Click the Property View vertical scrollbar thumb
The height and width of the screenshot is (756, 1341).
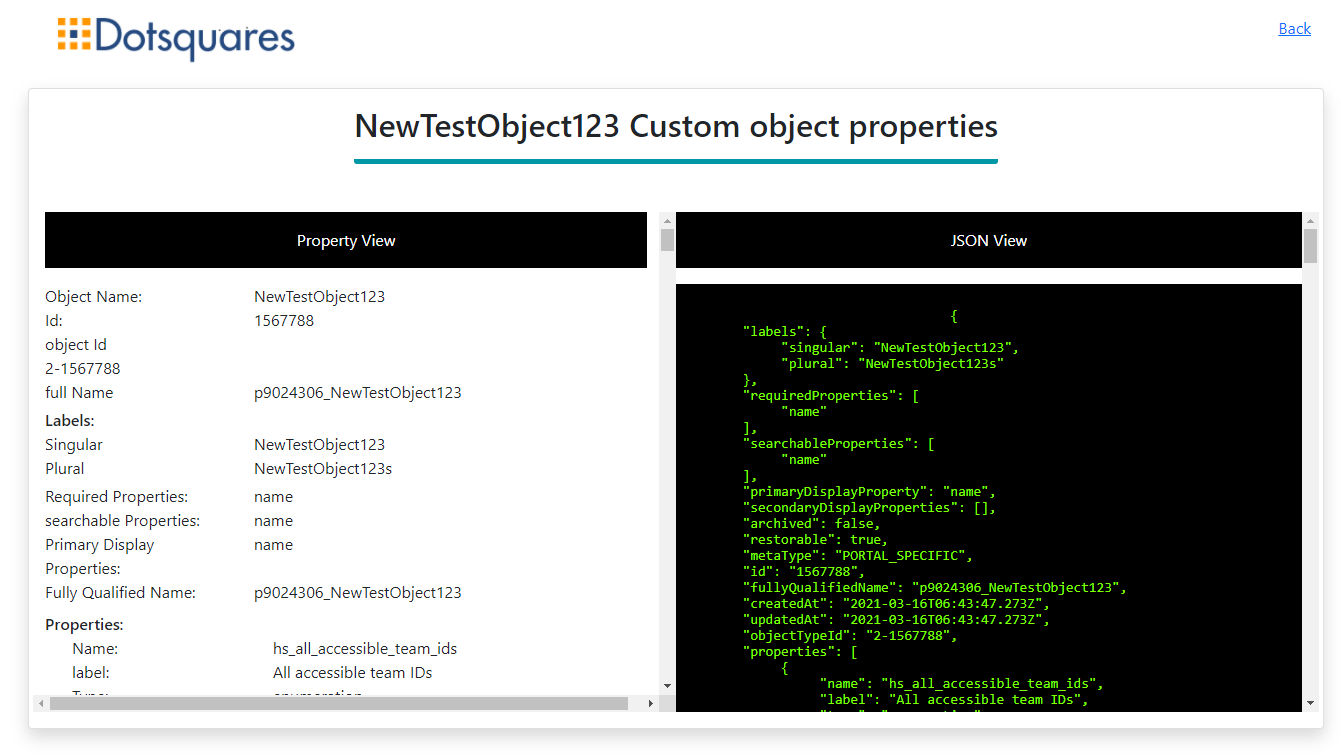click(x=668, y=240)
